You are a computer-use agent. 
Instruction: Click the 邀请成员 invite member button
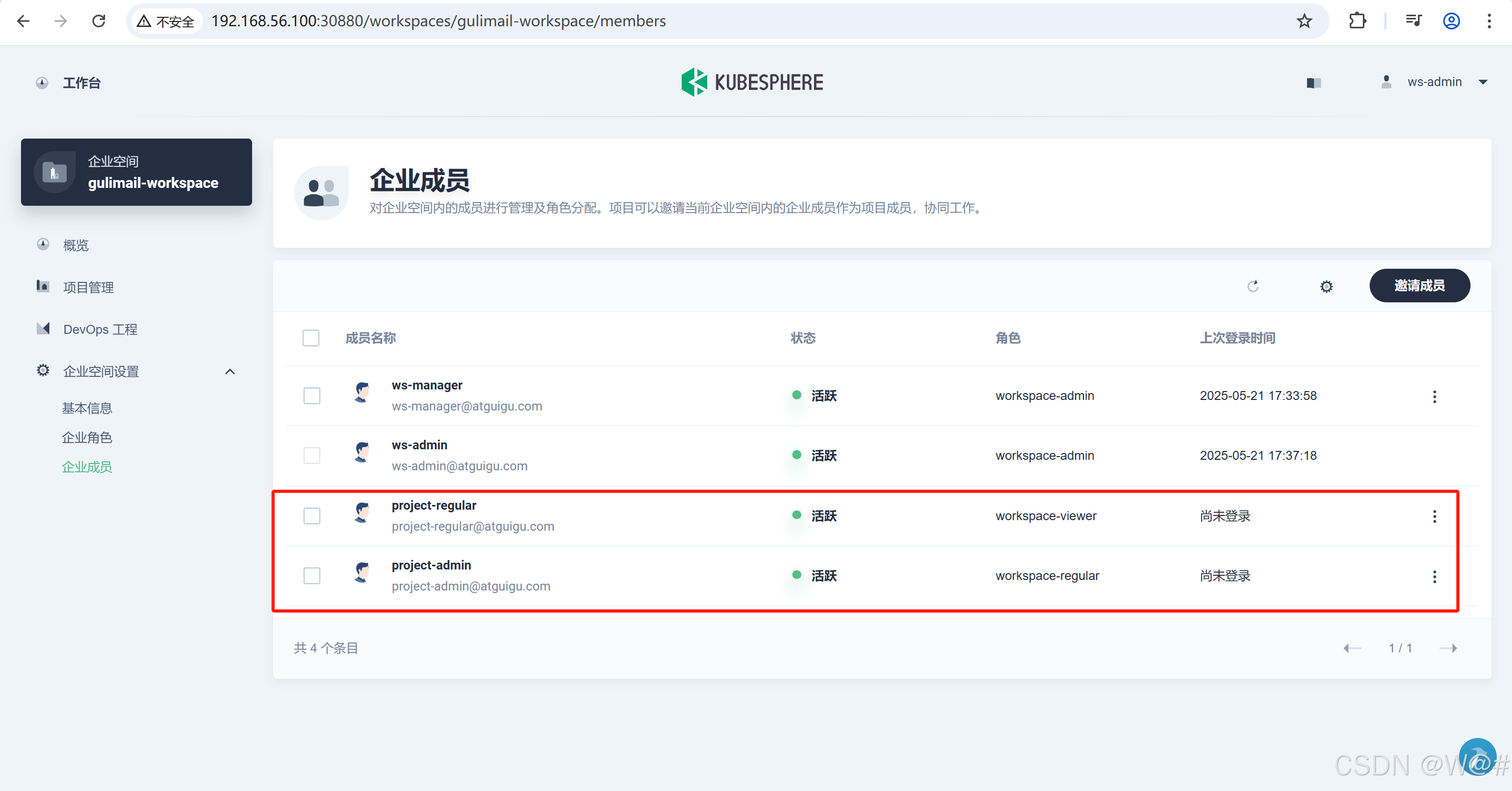point(1419,285)
